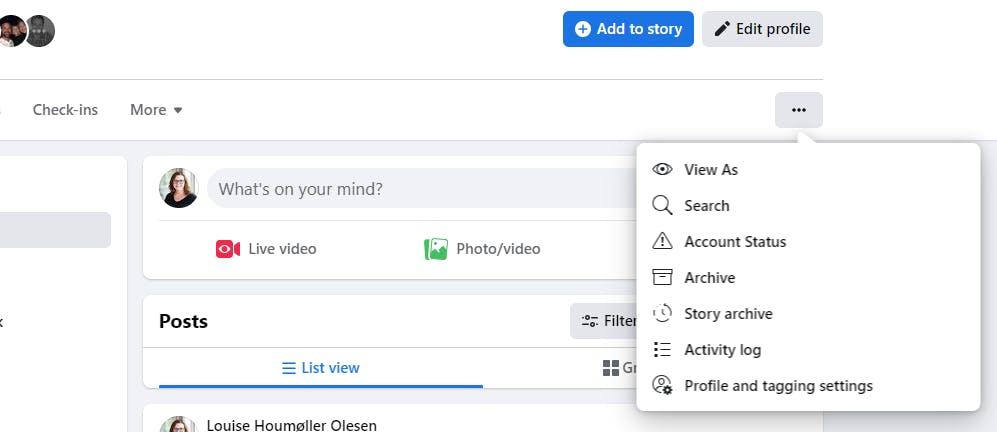Add a Photo/video to post

[482, 249]
